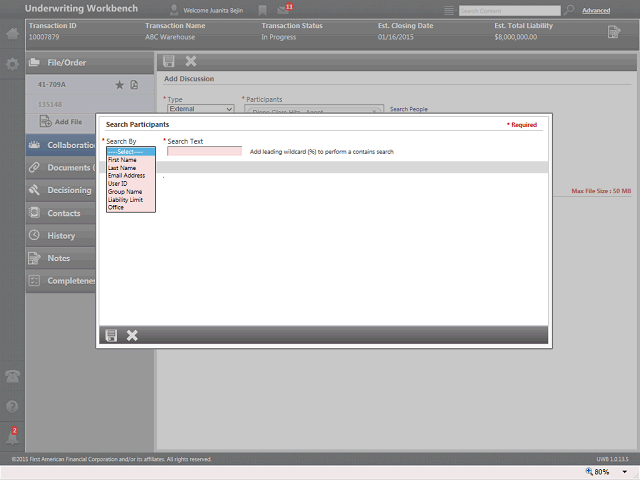Click the magnifier search icon in header
The height and width of the screenshot is (480, 640).
[569, 10]
